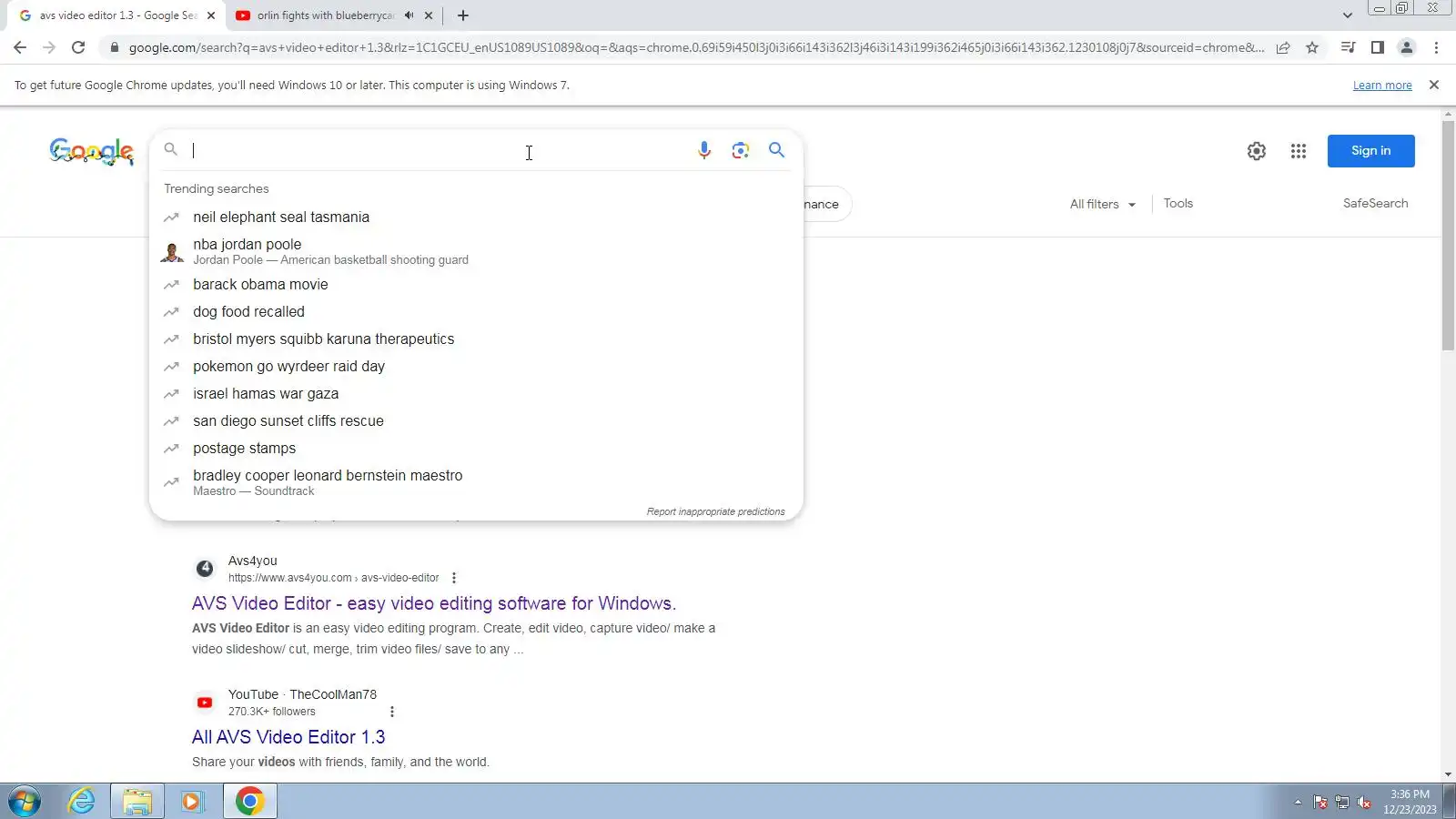Click the scrollbar down arrow
This screenshot has height=819, width=1456.
[x=1448, y=774]
